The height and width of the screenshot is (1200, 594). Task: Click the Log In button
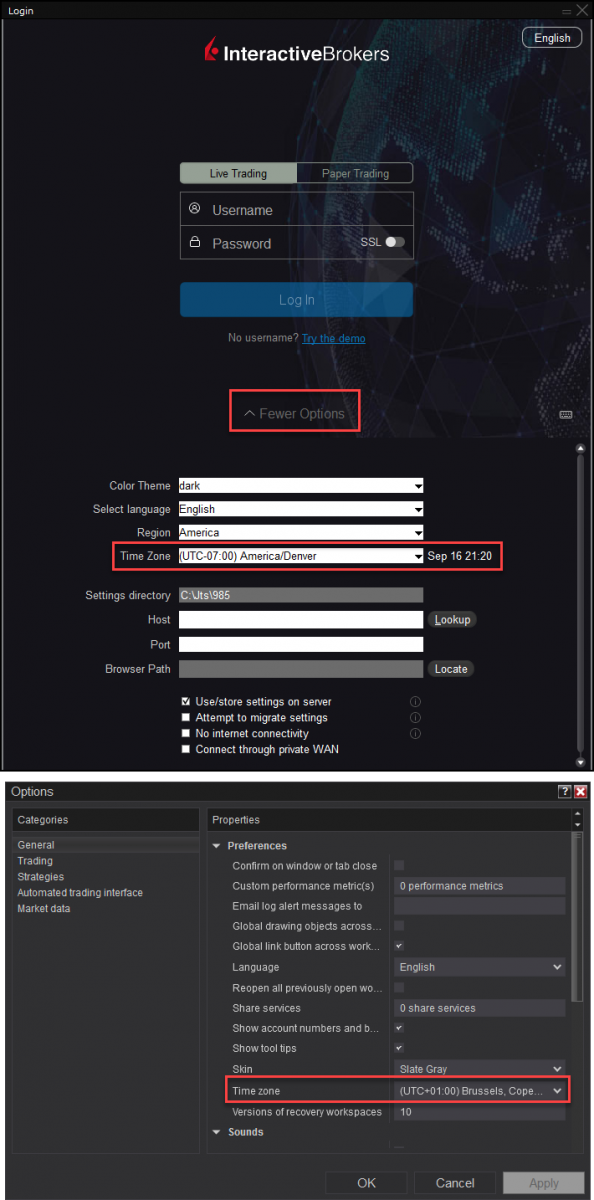point(296,300)
